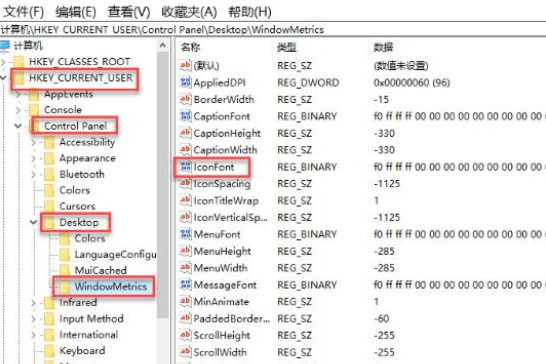
Task: Expand the HKEY_CLASSES_ROOT key
Action: click(x=3, y=62)
